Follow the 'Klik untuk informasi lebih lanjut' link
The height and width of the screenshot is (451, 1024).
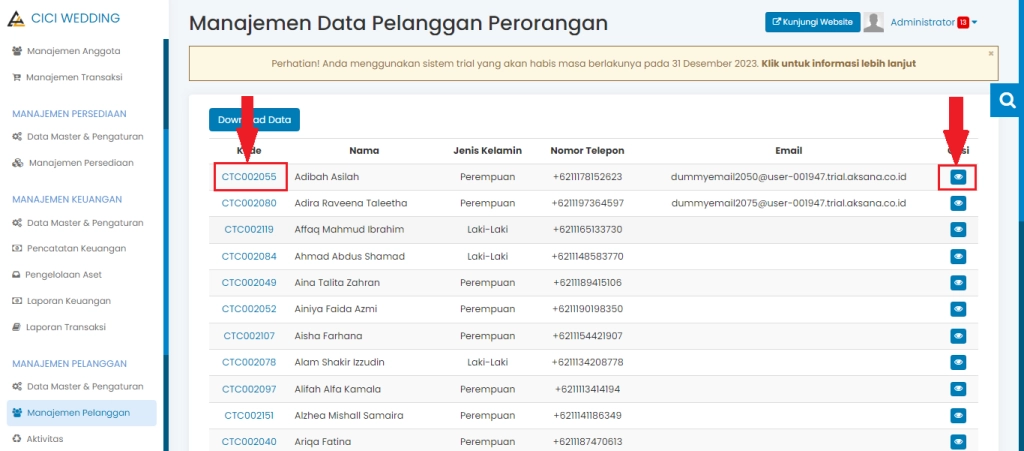click(x=839, y=63)
